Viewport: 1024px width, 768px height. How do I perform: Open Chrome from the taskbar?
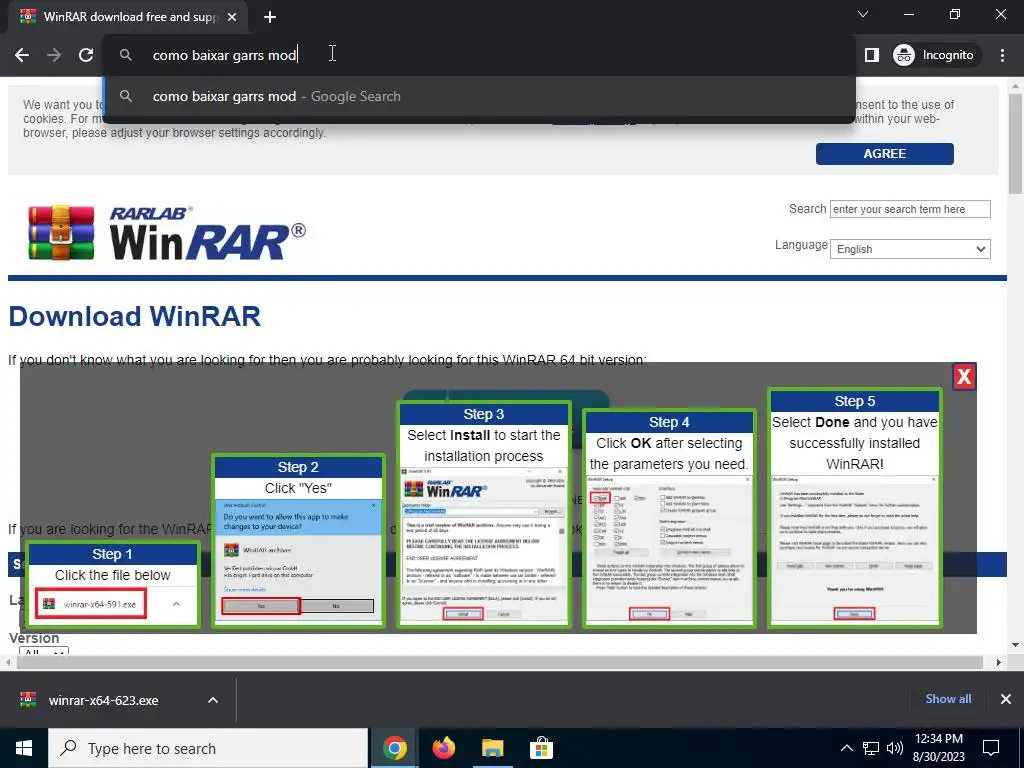[394, 748]
